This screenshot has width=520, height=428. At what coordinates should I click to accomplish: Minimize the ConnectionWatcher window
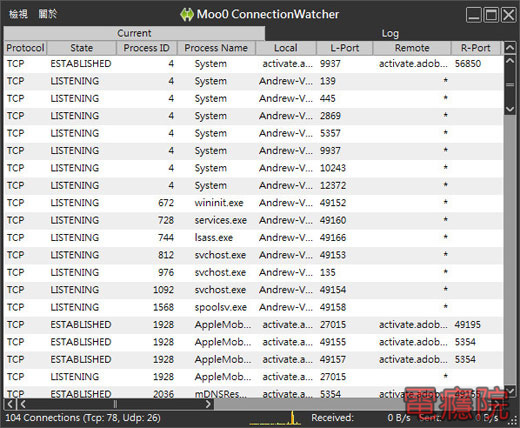point(474,15)
